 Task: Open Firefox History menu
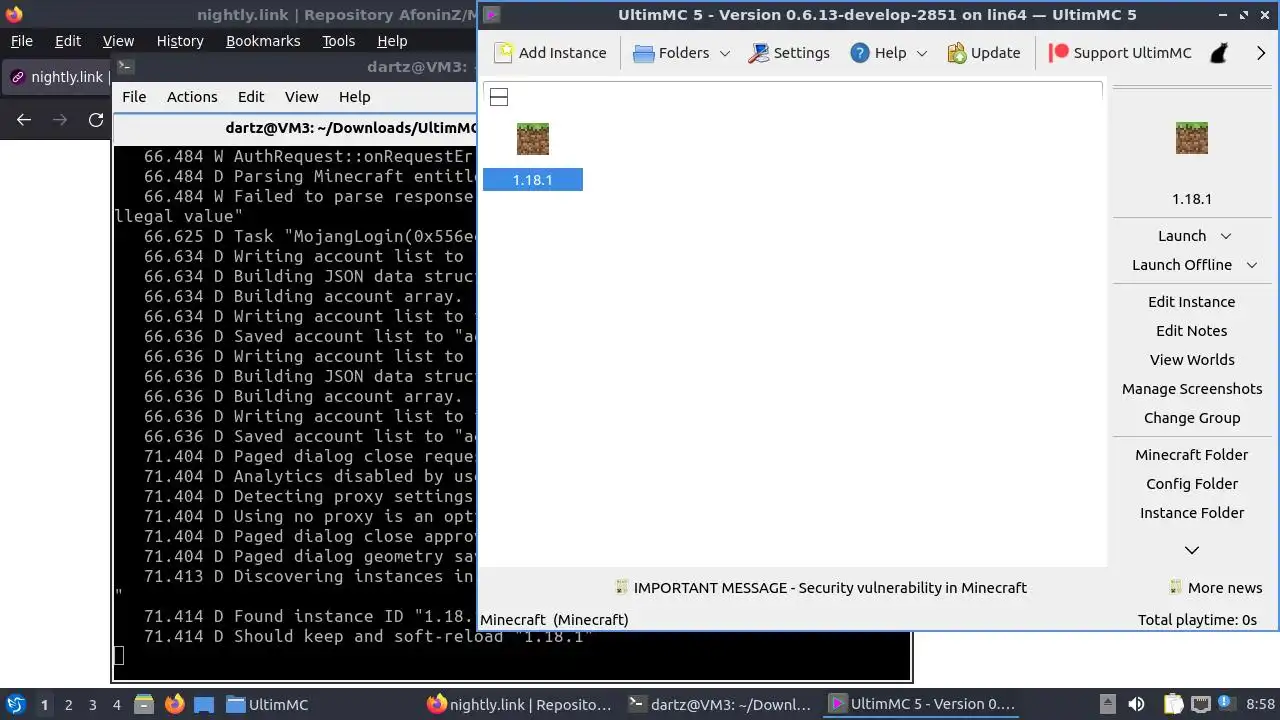pyautogui.click(x=180, y=41)
